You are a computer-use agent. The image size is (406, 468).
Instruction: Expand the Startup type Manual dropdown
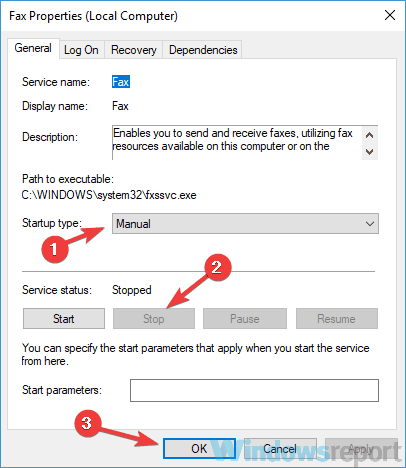245,224
